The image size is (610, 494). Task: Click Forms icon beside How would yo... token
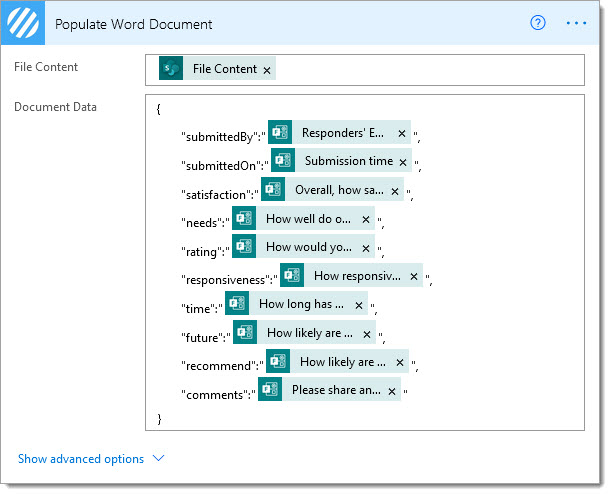pyautogui.click(x=244, y=246)
